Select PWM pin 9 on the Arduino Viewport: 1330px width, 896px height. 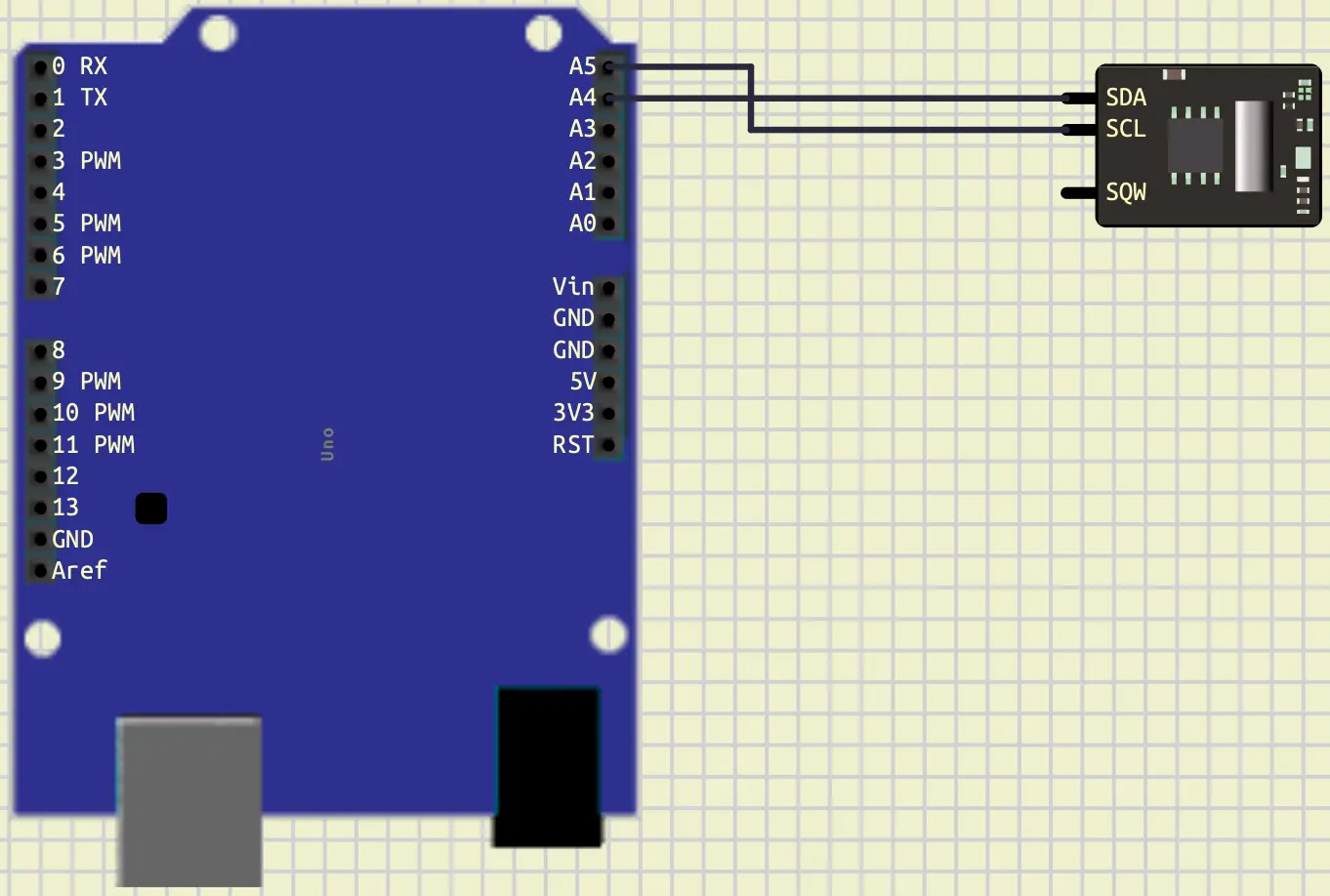40,382
